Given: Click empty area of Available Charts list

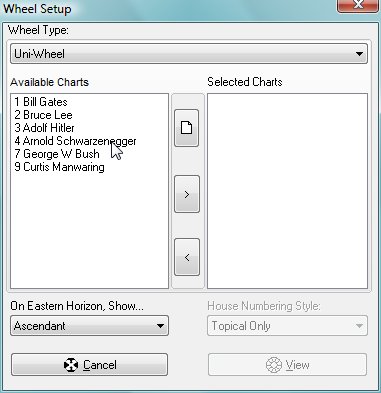Looking at the screenshot, I should tap(89, 233).
